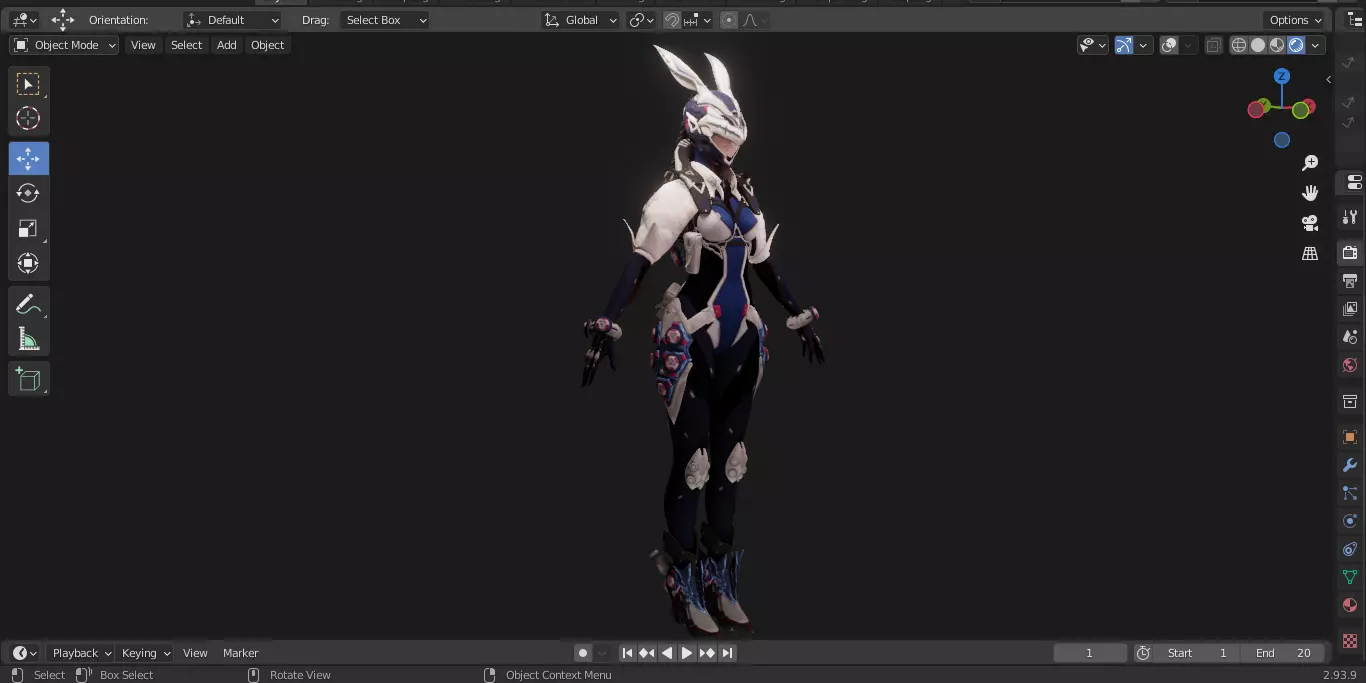Open the Object properties orange square tab

point(1350,437)
